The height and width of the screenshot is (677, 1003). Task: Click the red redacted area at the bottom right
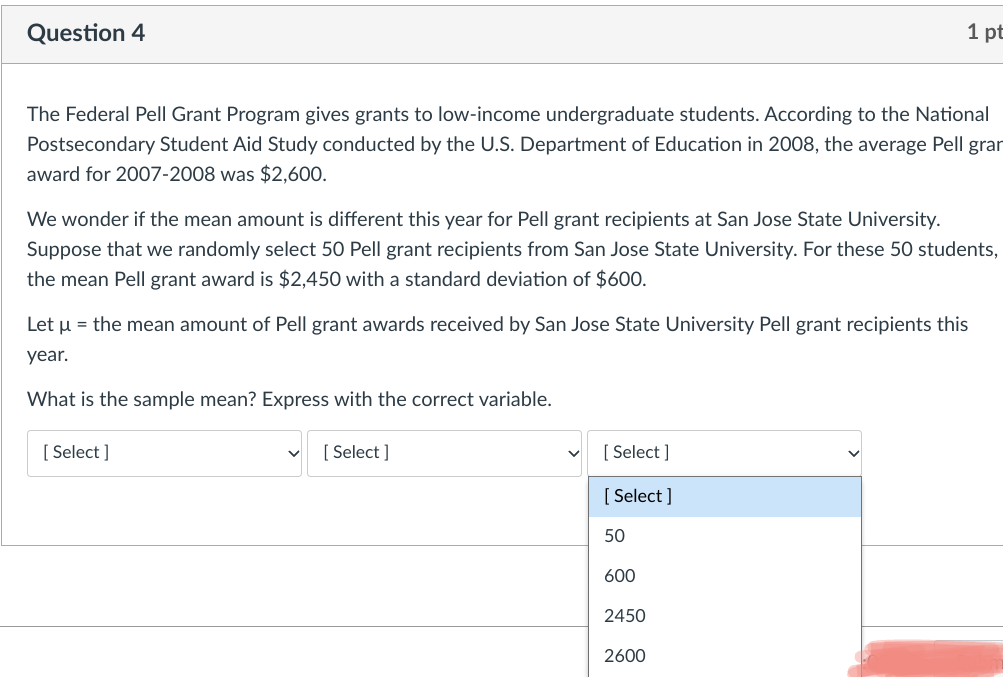tap(928, 658)
